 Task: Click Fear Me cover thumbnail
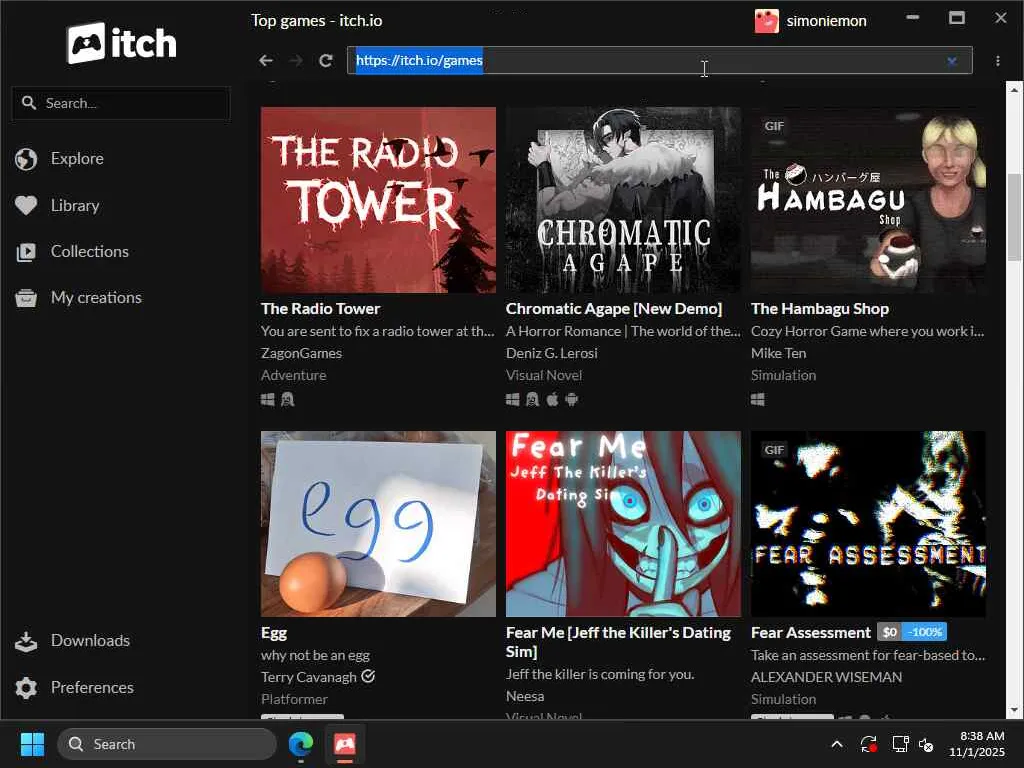click(623, 524)
